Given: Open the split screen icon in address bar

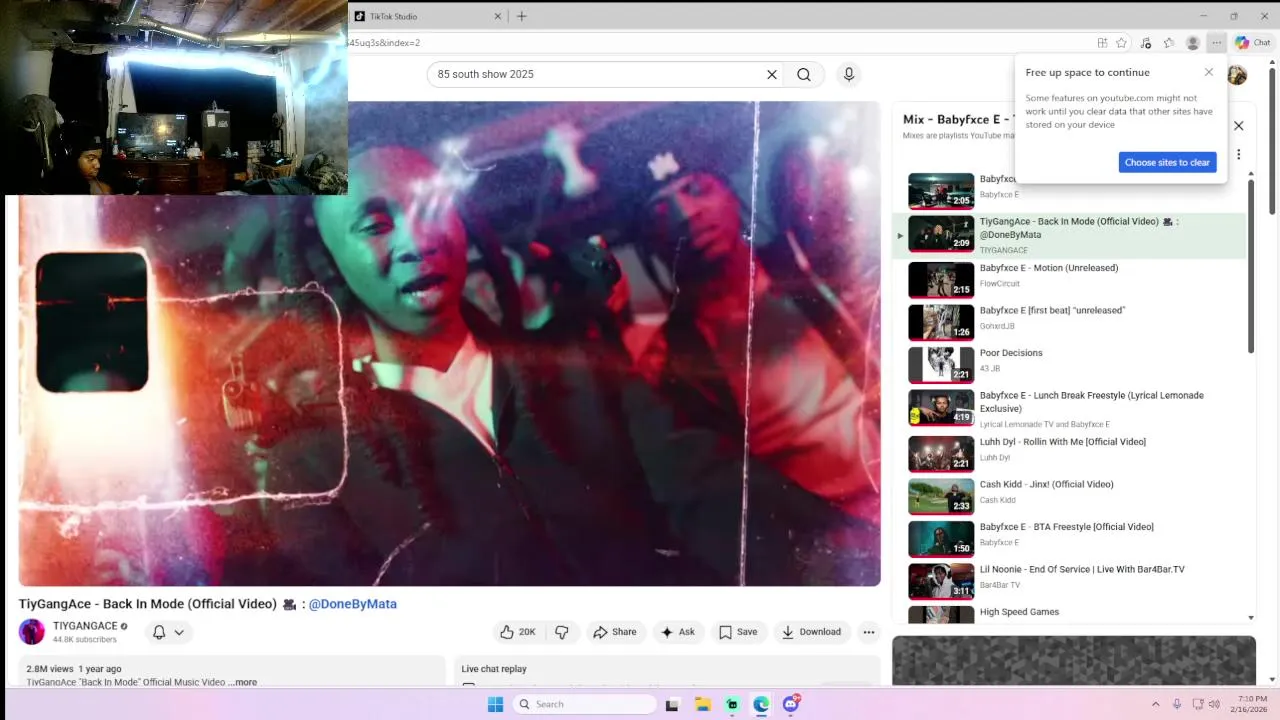Looking at the screenshot, I should pyautogui.click(x=1102, y=43).
